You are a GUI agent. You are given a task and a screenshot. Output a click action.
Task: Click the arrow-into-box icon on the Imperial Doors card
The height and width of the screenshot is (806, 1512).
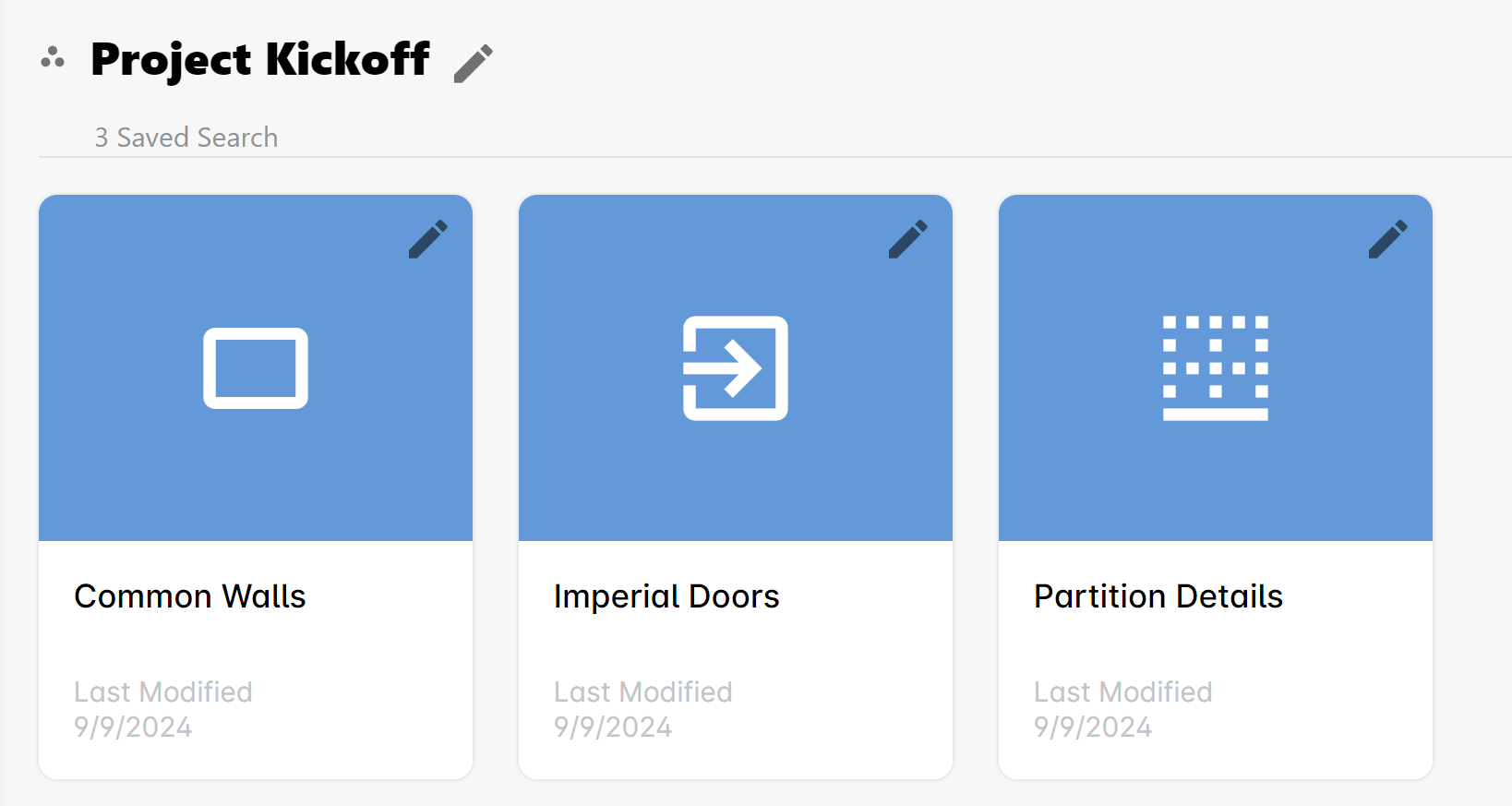coord(736,368)
